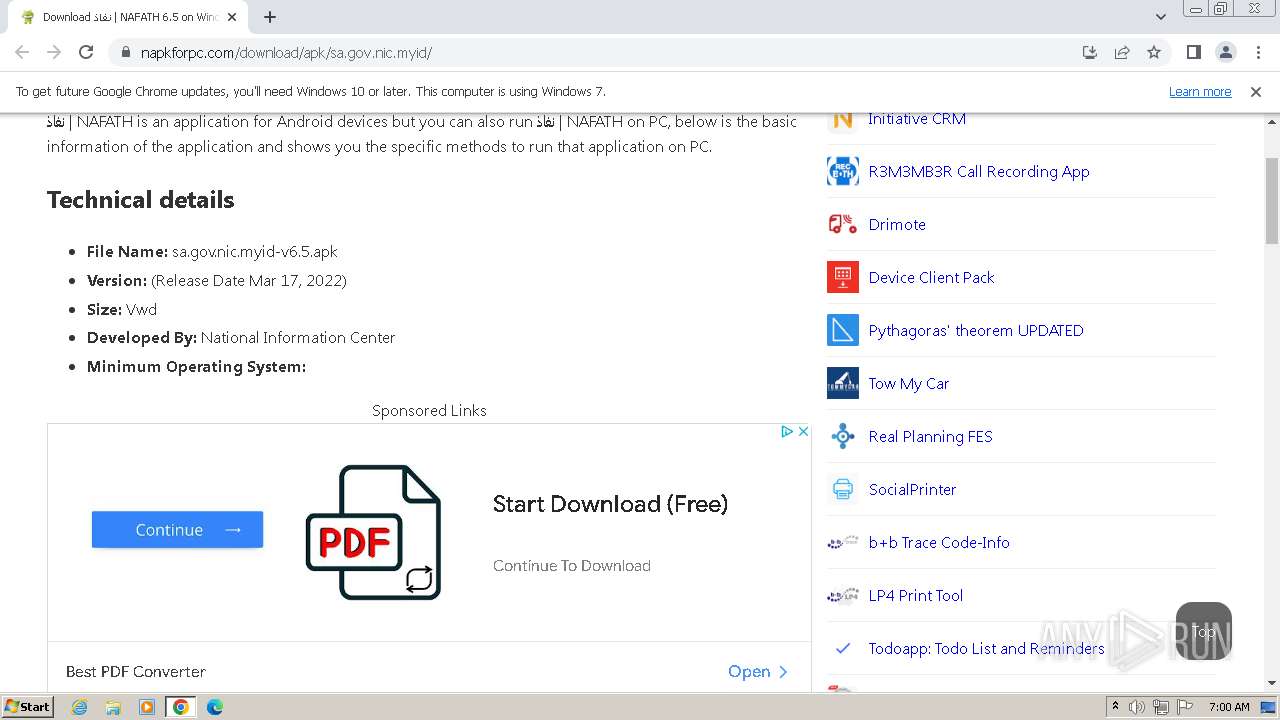Viewport: 1280px width, 720px height.
Task: Open the AdChoices info triangle icon
Action: (x=787, y=432)
